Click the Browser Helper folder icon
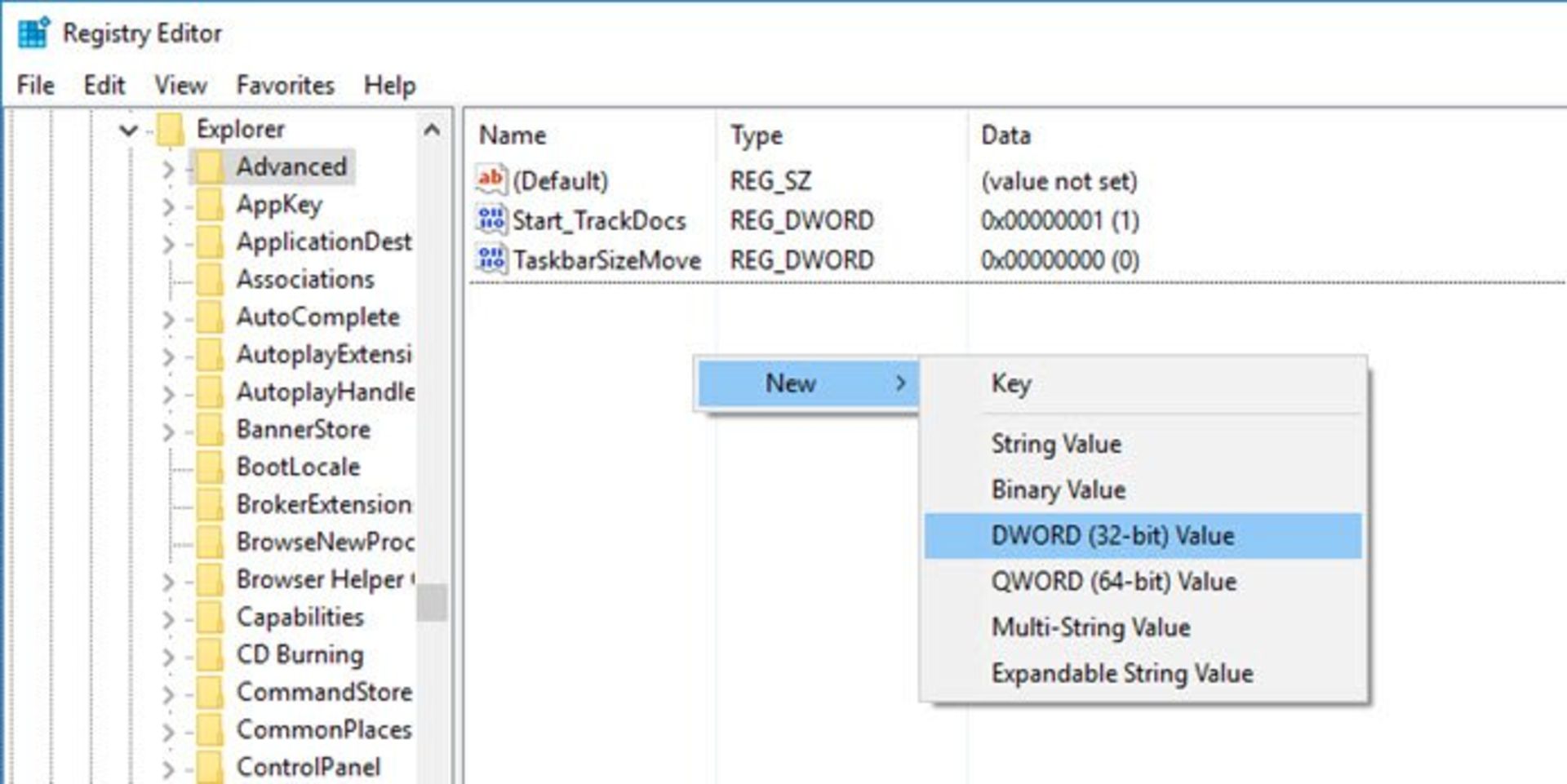This screenshot has height=784, width=1567. (210, 579)
